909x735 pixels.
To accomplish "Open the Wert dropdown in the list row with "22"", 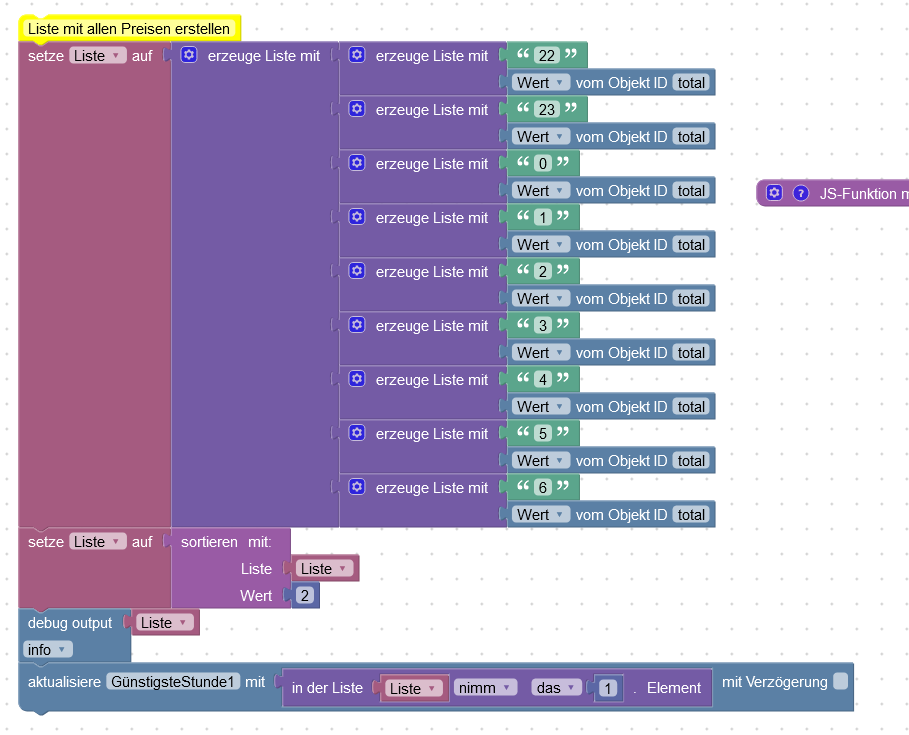I will [x=540, y=83].
